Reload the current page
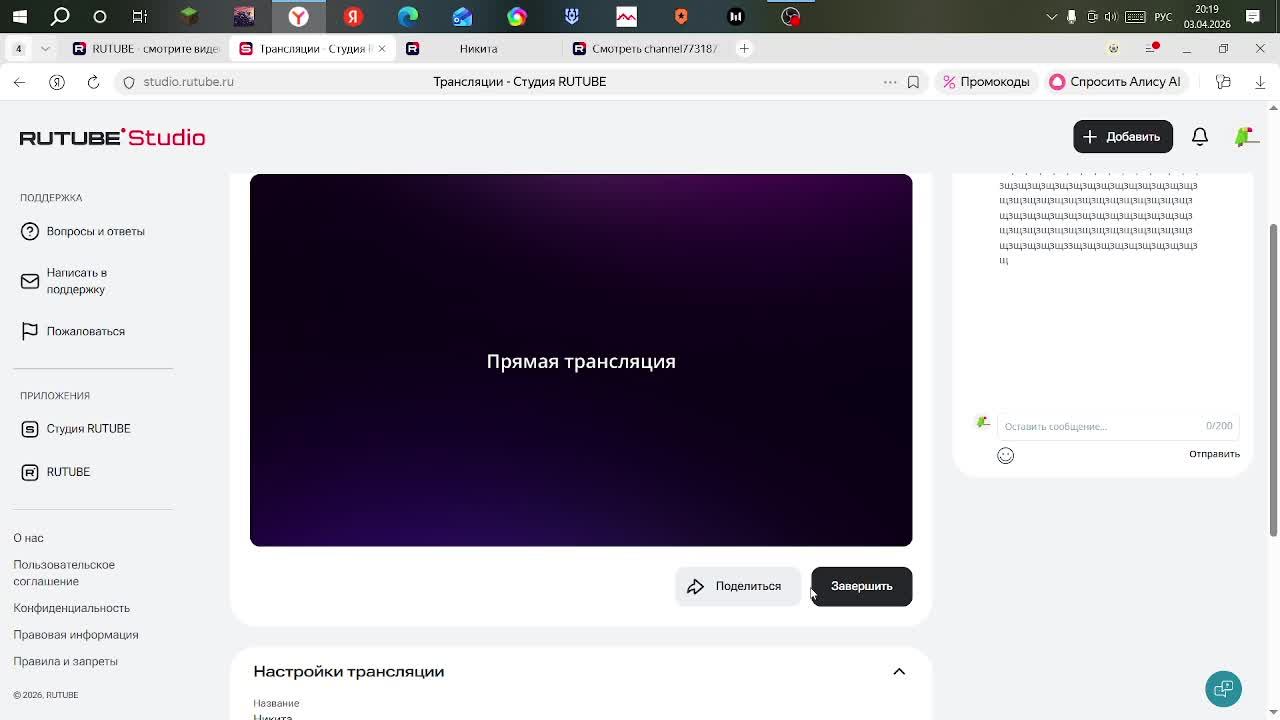The image size is (1280, 720). click(x=93, y=82)
